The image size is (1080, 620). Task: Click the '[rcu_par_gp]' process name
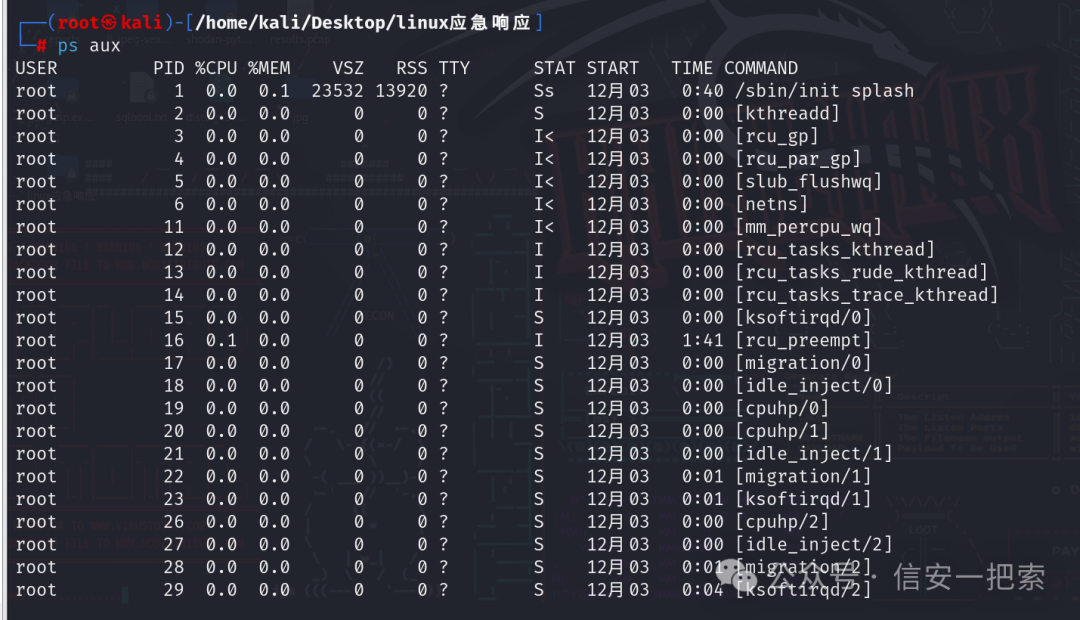point(798,159)
